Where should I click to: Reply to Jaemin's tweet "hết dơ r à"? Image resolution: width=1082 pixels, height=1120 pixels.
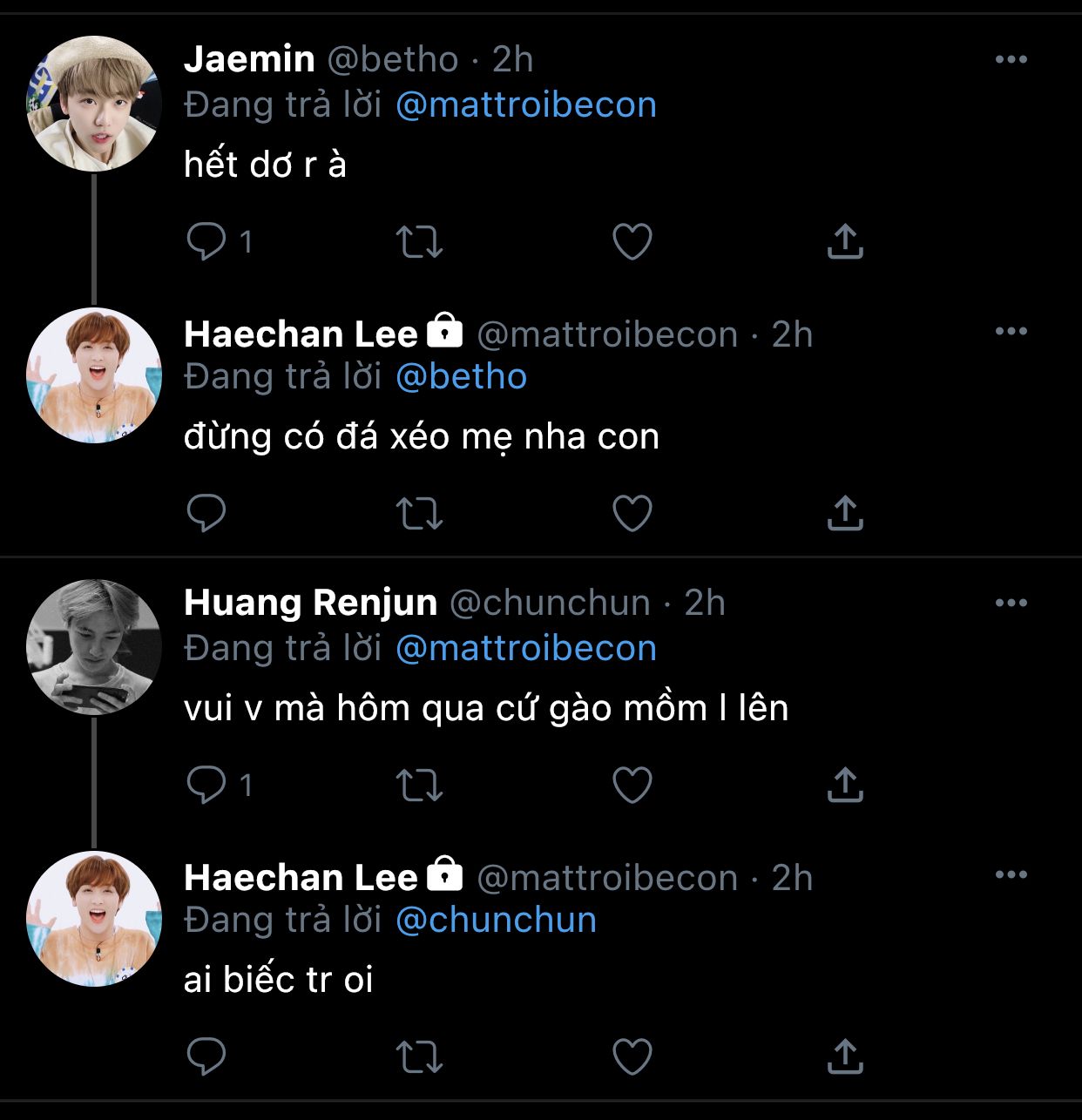(x=206, y=241)
